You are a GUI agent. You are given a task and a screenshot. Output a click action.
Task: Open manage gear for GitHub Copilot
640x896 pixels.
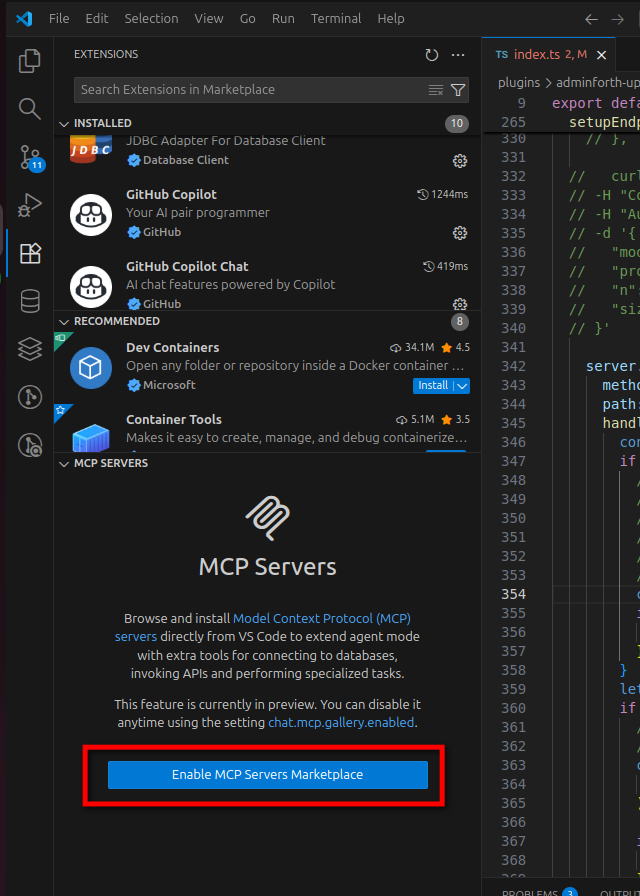460,233
